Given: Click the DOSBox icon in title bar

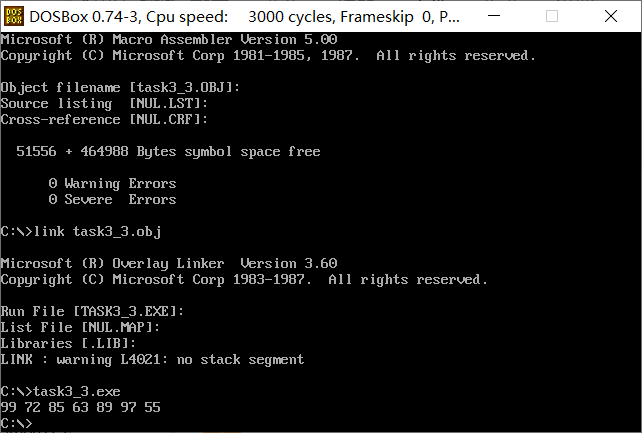Looking at the screenshot, I should [x=14, y=16].
